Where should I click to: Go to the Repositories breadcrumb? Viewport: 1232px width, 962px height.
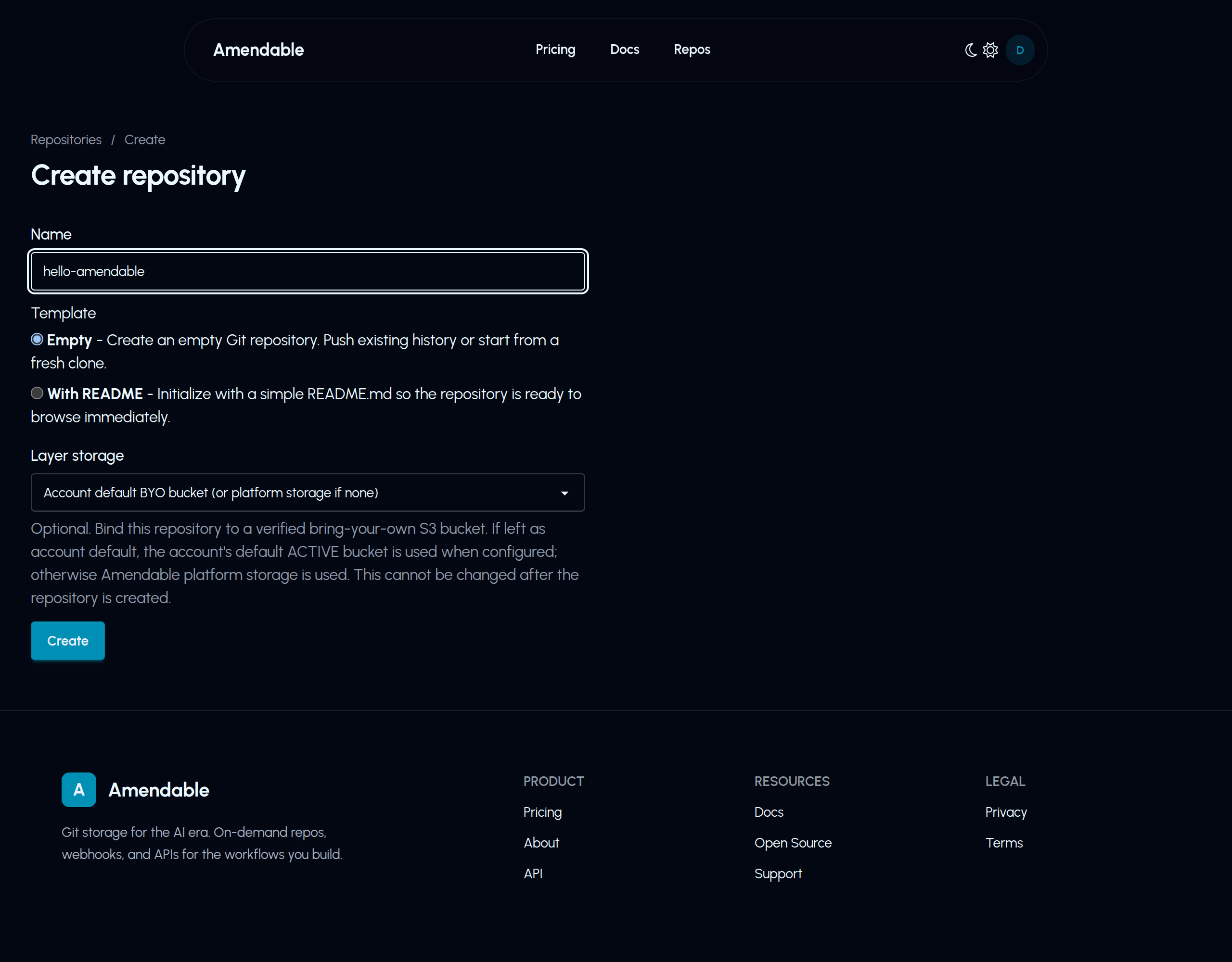click(66, 140)
